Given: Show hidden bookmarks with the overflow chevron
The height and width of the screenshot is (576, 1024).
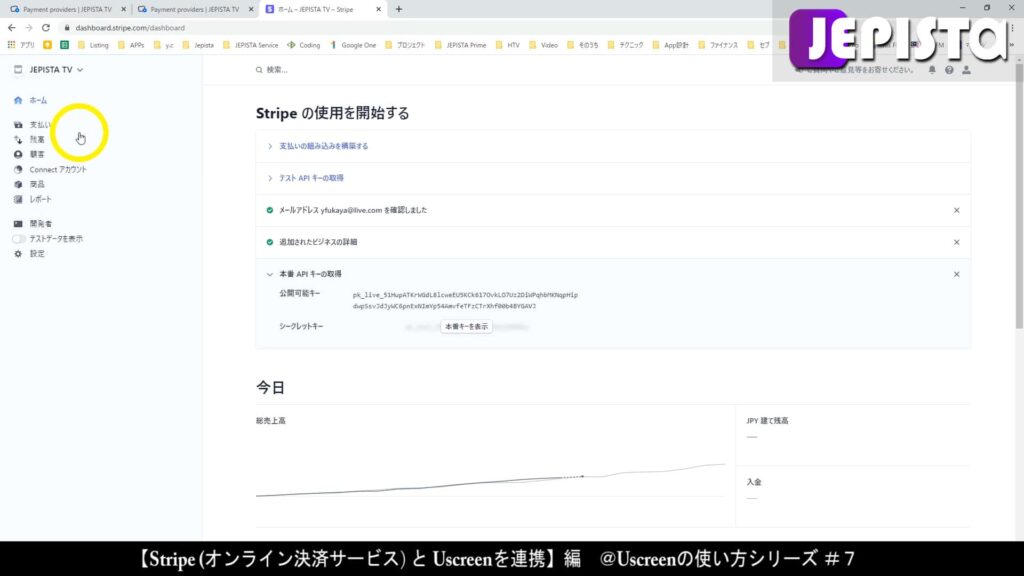Looking at the screenshot, I should [x=1012, y=45].
